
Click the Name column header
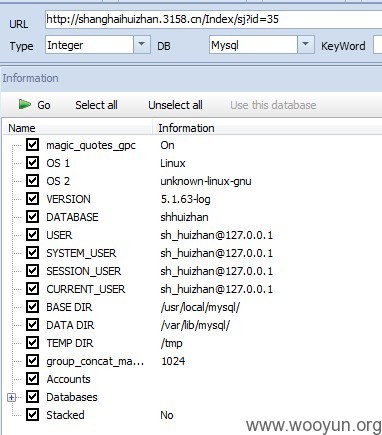77,128
